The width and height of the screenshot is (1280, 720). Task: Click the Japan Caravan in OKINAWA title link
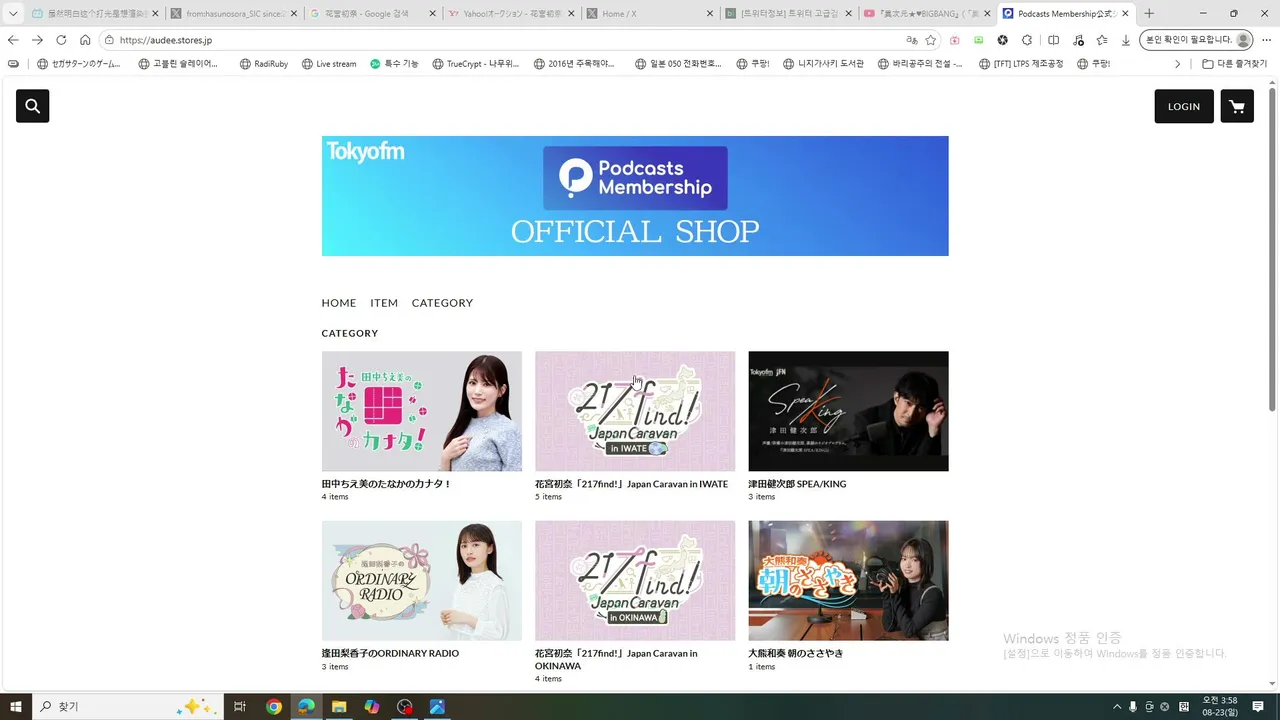pos(616,659)
